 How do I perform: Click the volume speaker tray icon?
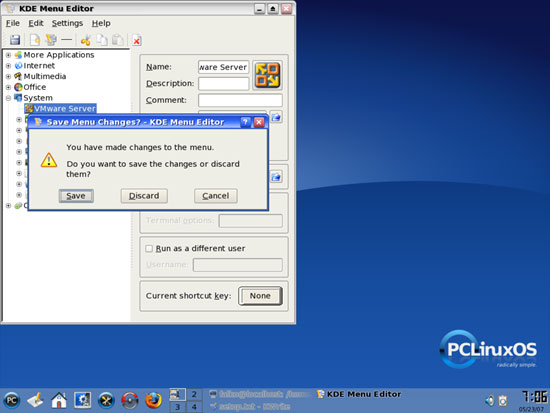pos(489,400)
